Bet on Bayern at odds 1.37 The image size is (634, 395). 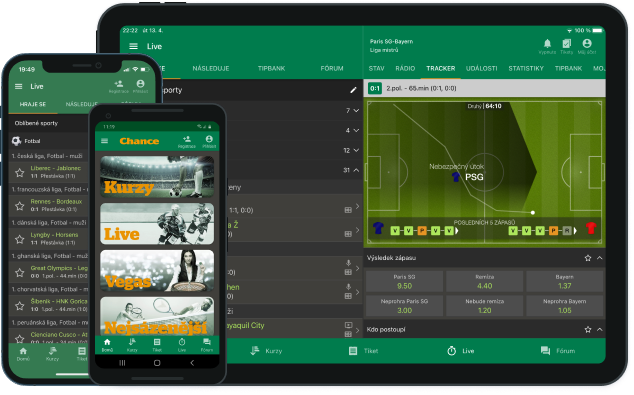point(564,281)
